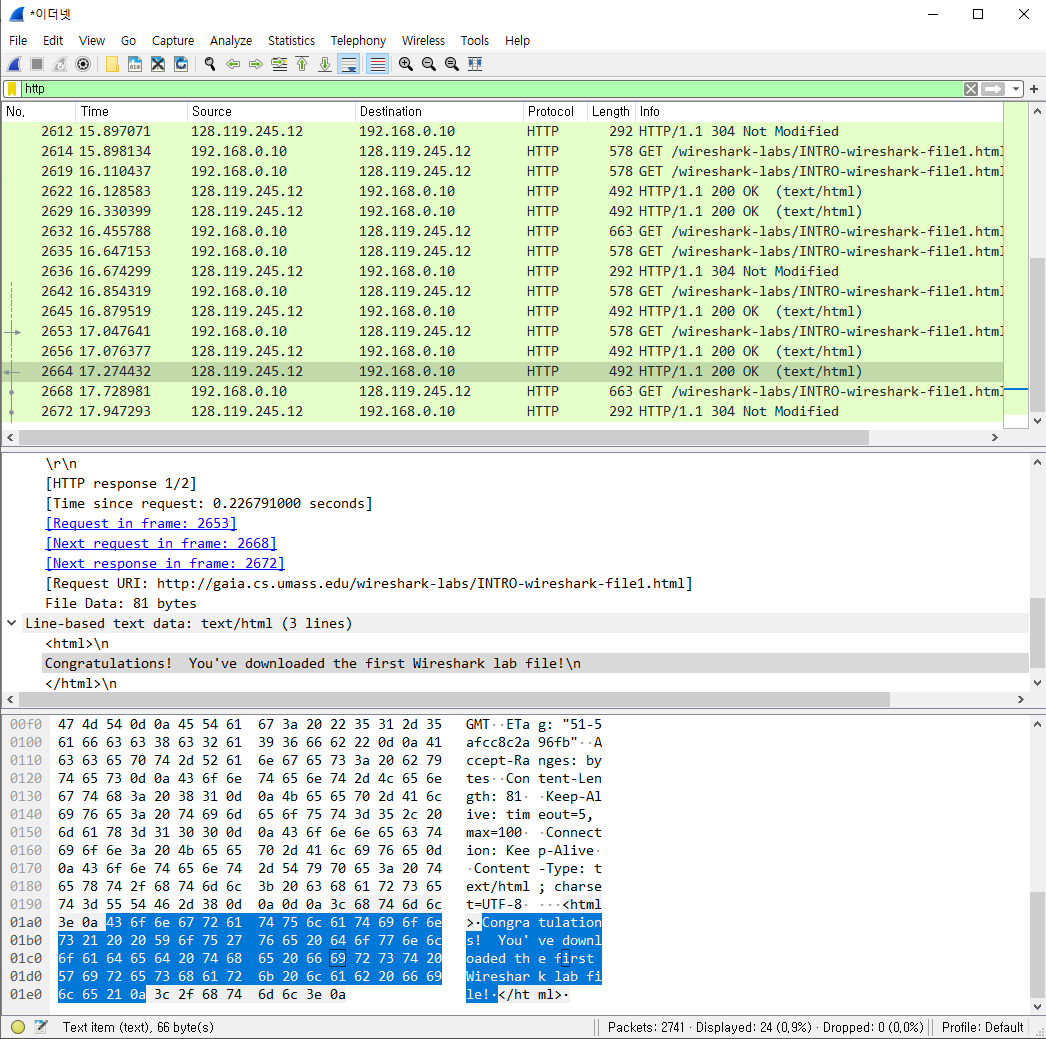Click packet list horizontal scrollbar

click(x=444, y=437)
